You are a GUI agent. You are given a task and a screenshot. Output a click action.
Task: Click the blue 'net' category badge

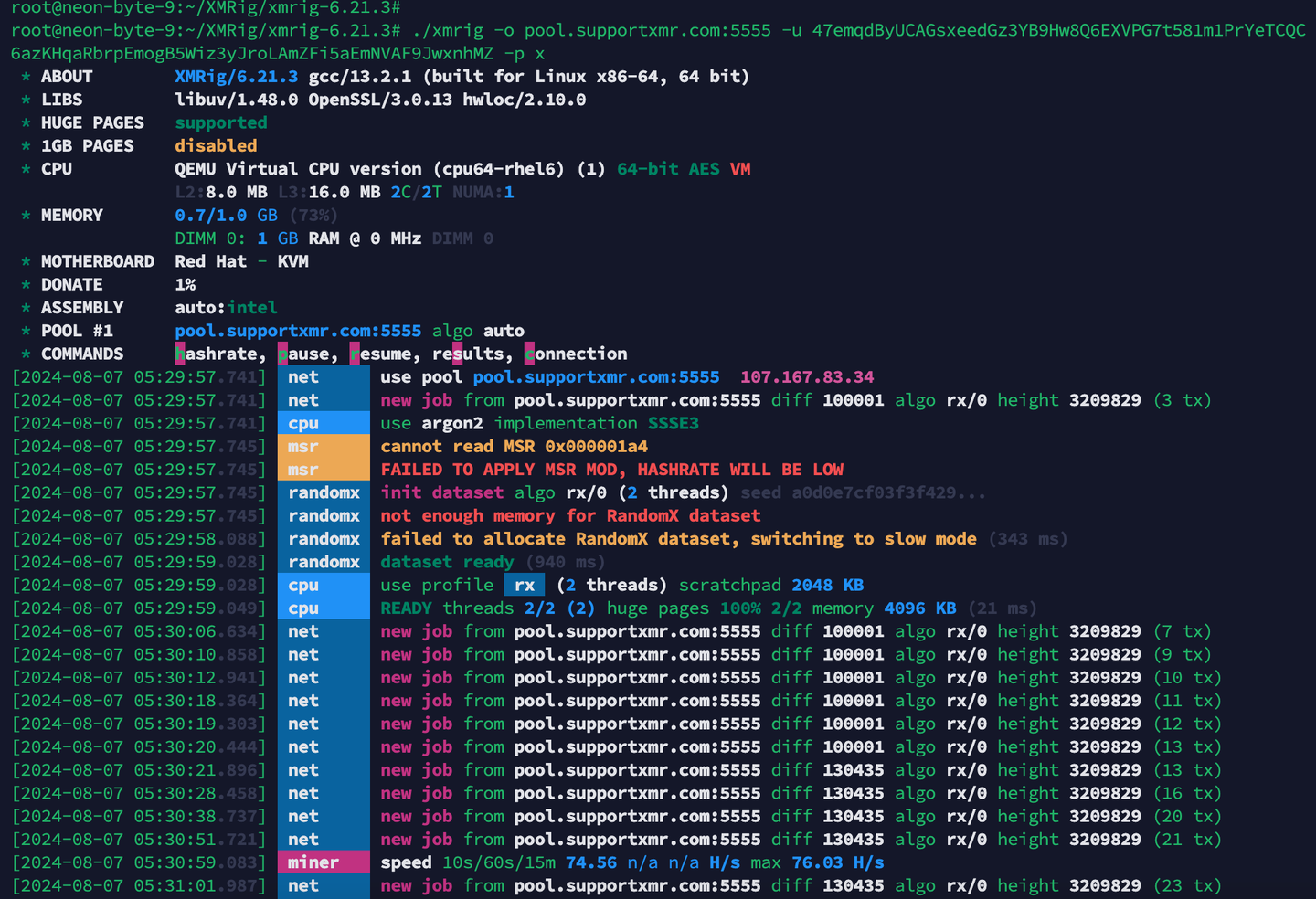303,376
